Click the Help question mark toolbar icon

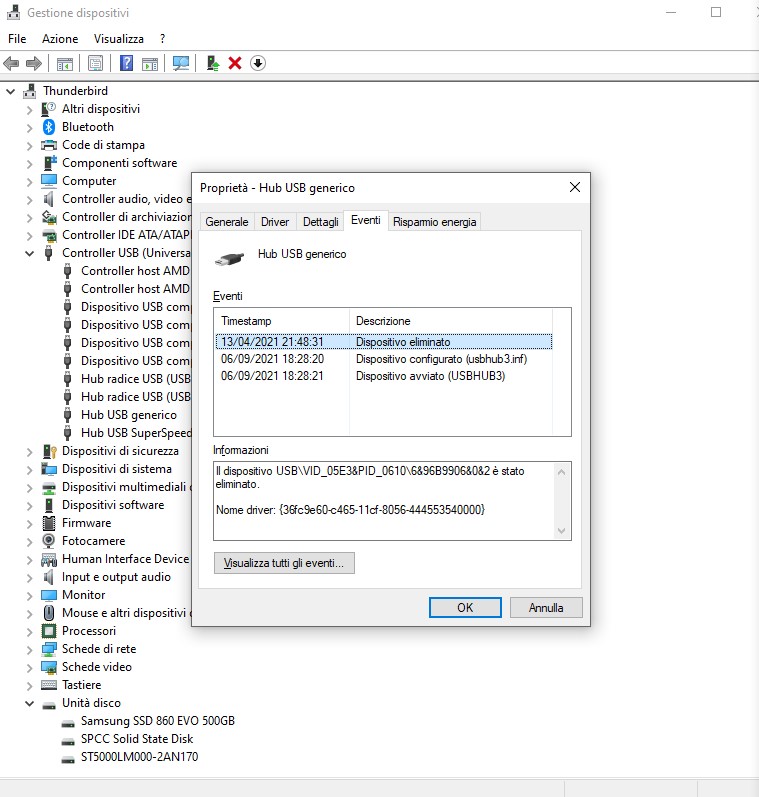(127, 63)
